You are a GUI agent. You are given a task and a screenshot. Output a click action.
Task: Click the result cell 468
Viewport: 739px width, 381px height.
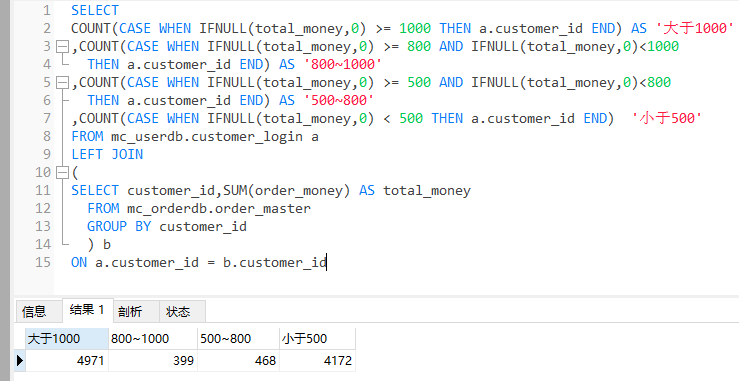(x=238, y=361)
